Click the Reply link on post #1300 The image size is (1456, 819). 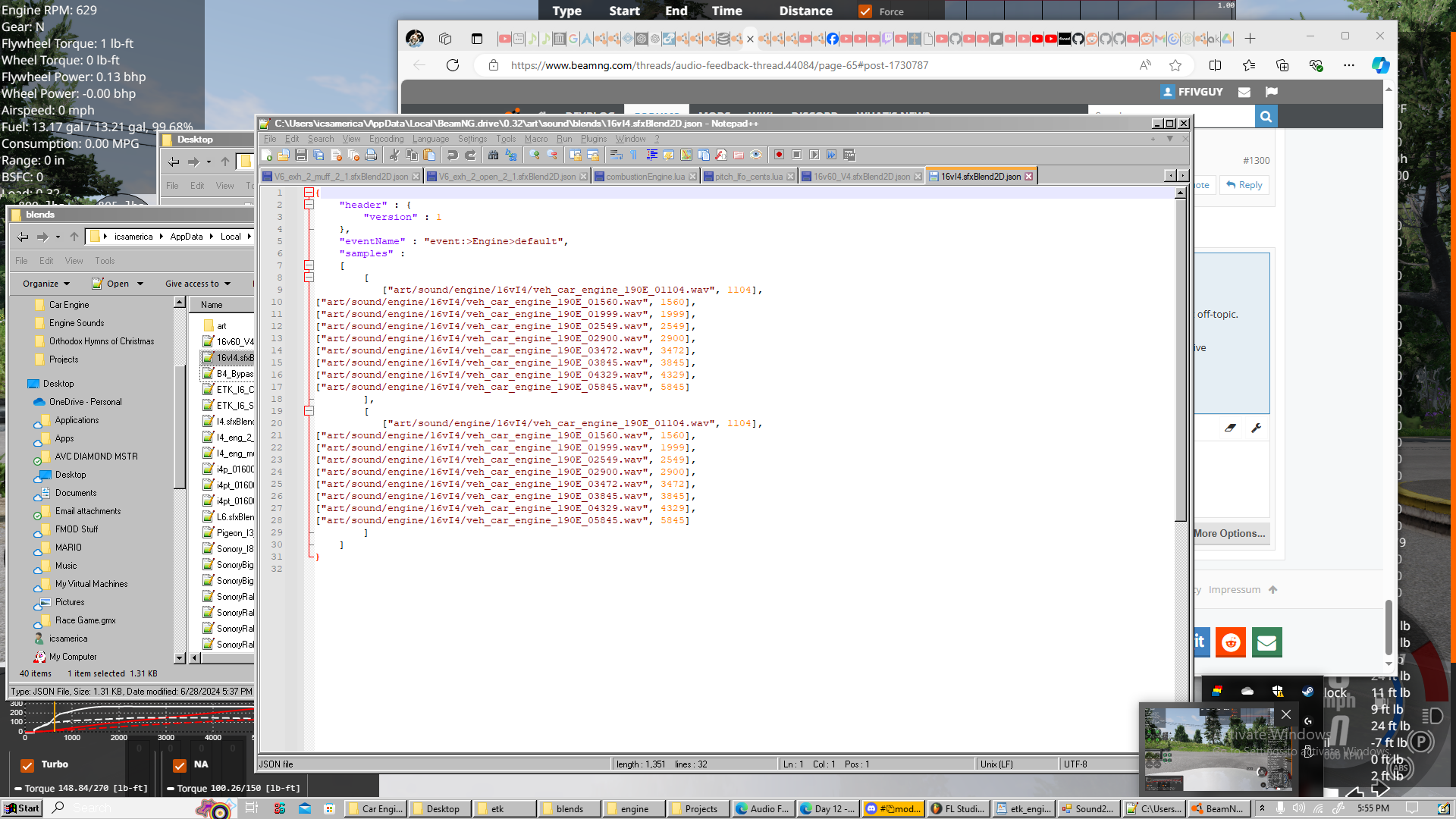coord(1244,185)
